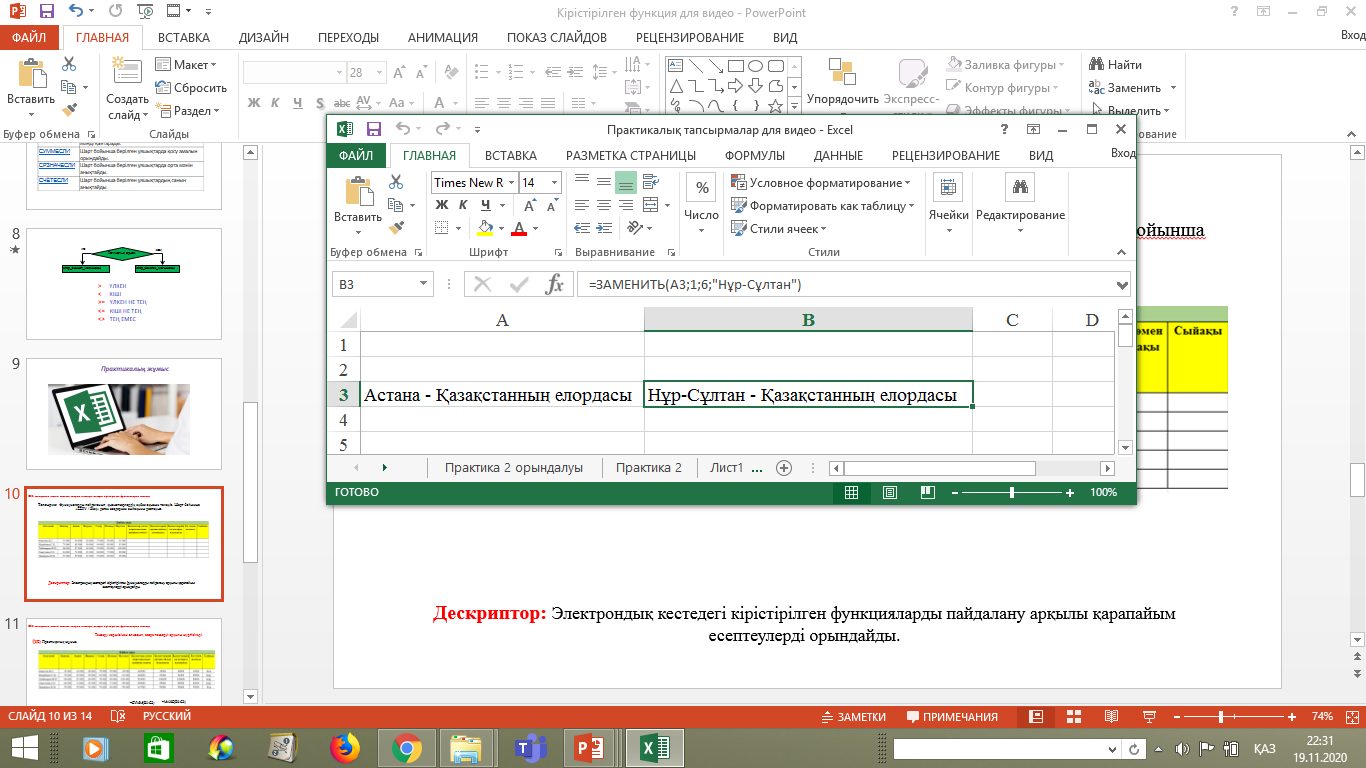Add a new sheet with plus icon
Viewport: 1366px width, 768px height.
click(x=784, y=468)
